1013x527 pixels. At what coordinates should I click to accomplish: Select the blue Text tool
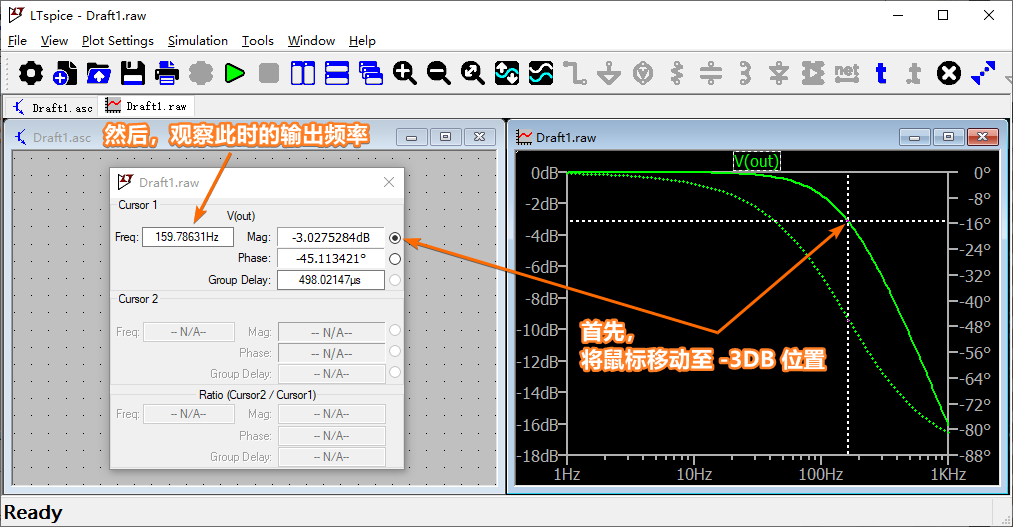[881, 73]
